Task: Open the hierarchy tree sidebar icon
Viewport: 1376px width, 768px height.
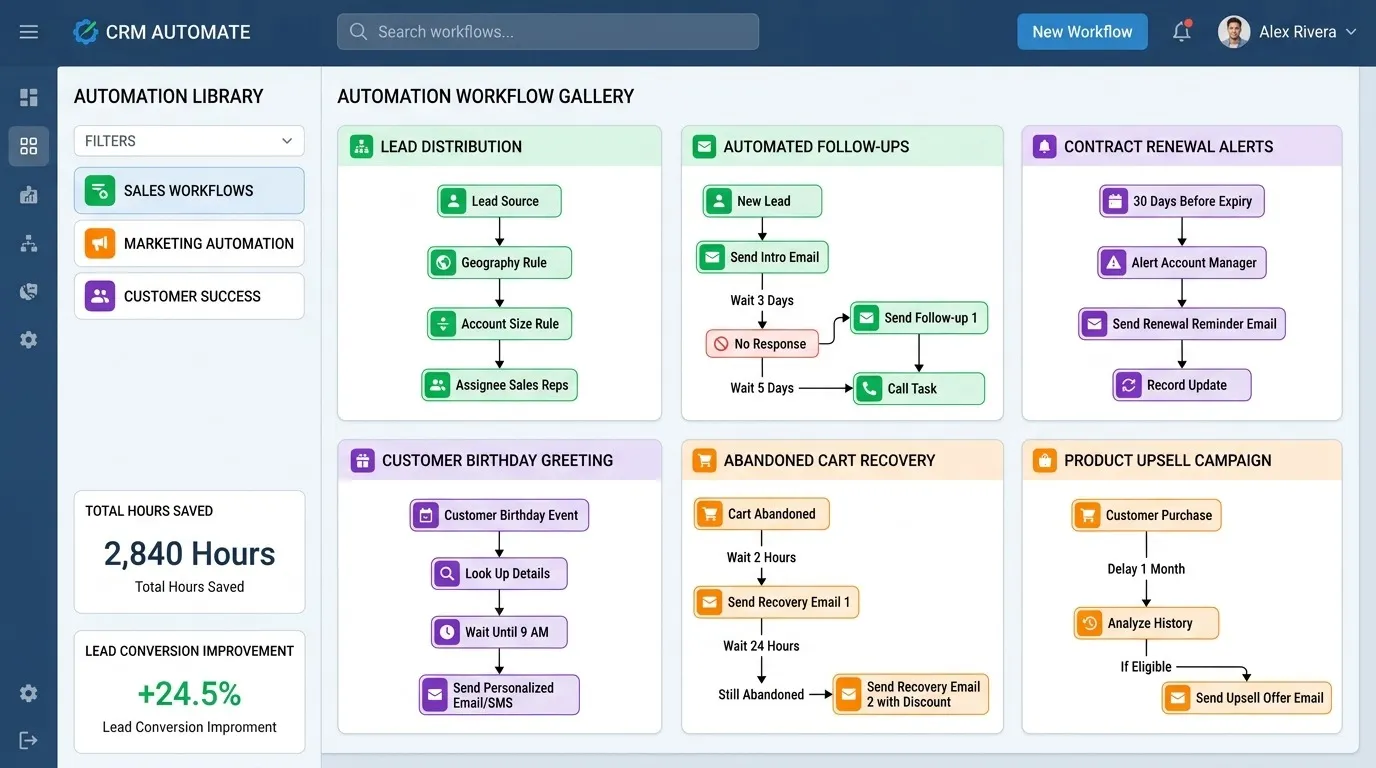Action: [28, 243]
